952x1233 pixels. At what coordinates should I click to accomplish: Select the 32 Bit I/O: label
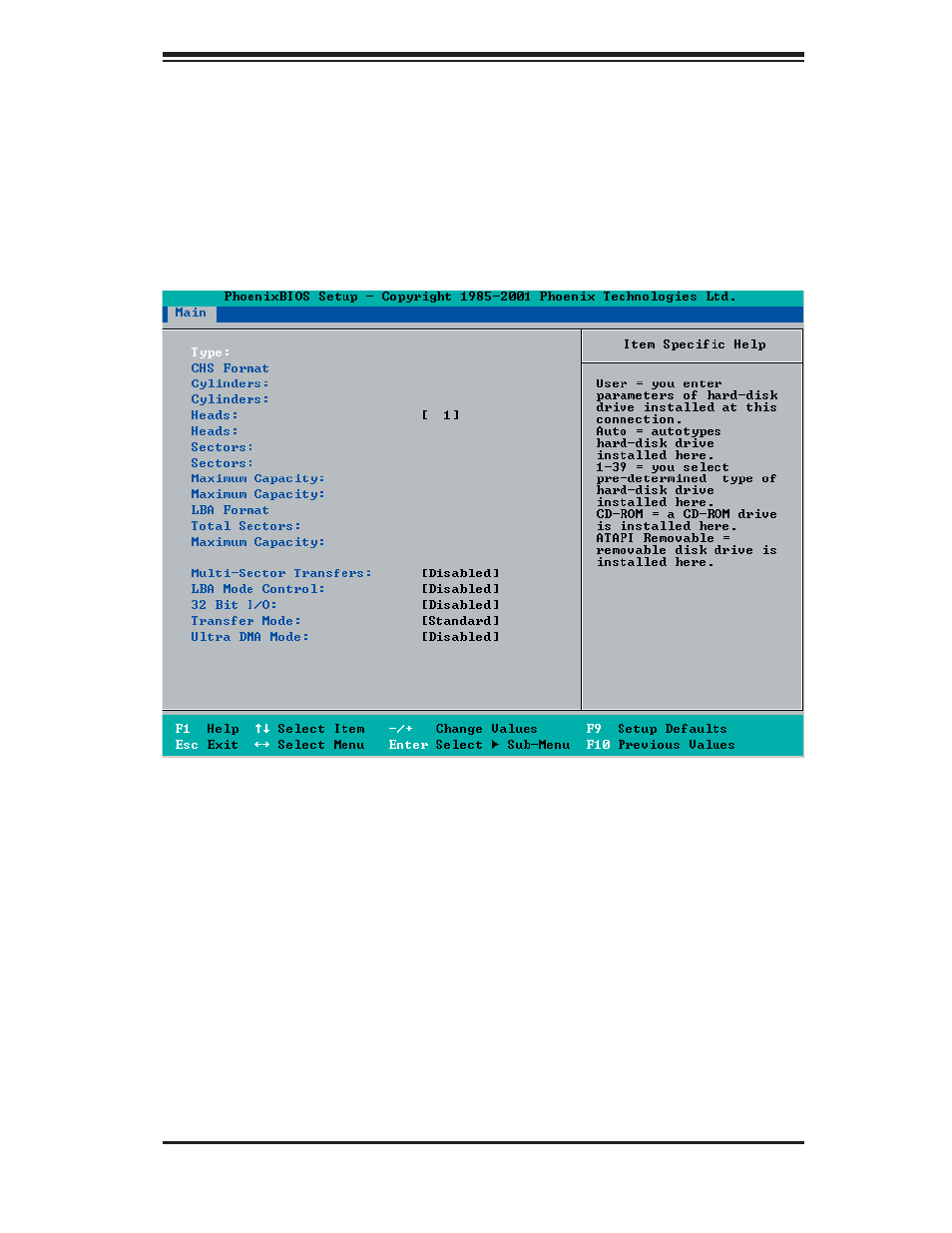pos(234,605)
